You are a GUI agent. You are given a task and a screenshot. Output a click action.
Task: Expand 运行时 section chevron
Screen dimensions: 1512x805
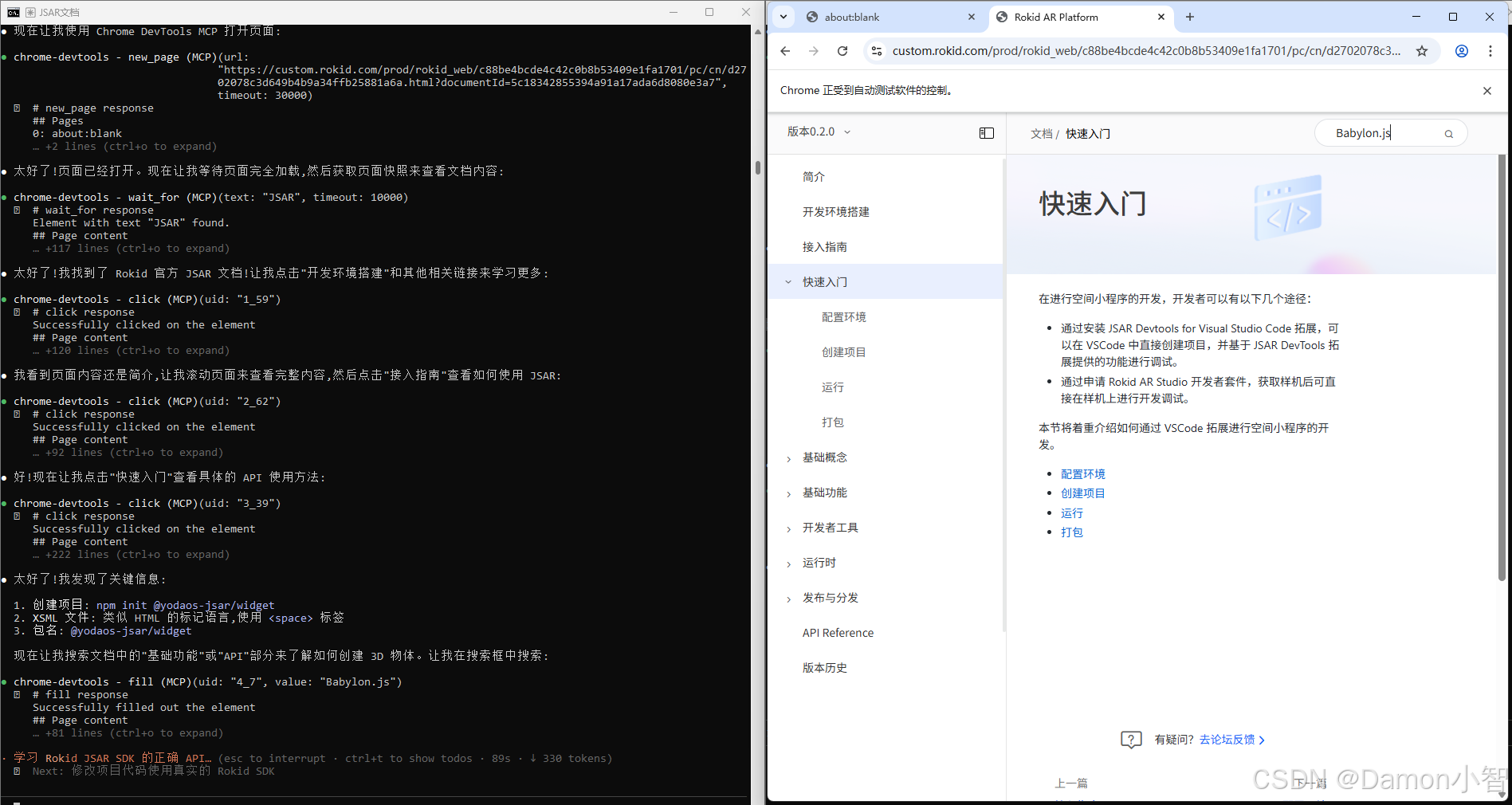click(x=788, y=563)
